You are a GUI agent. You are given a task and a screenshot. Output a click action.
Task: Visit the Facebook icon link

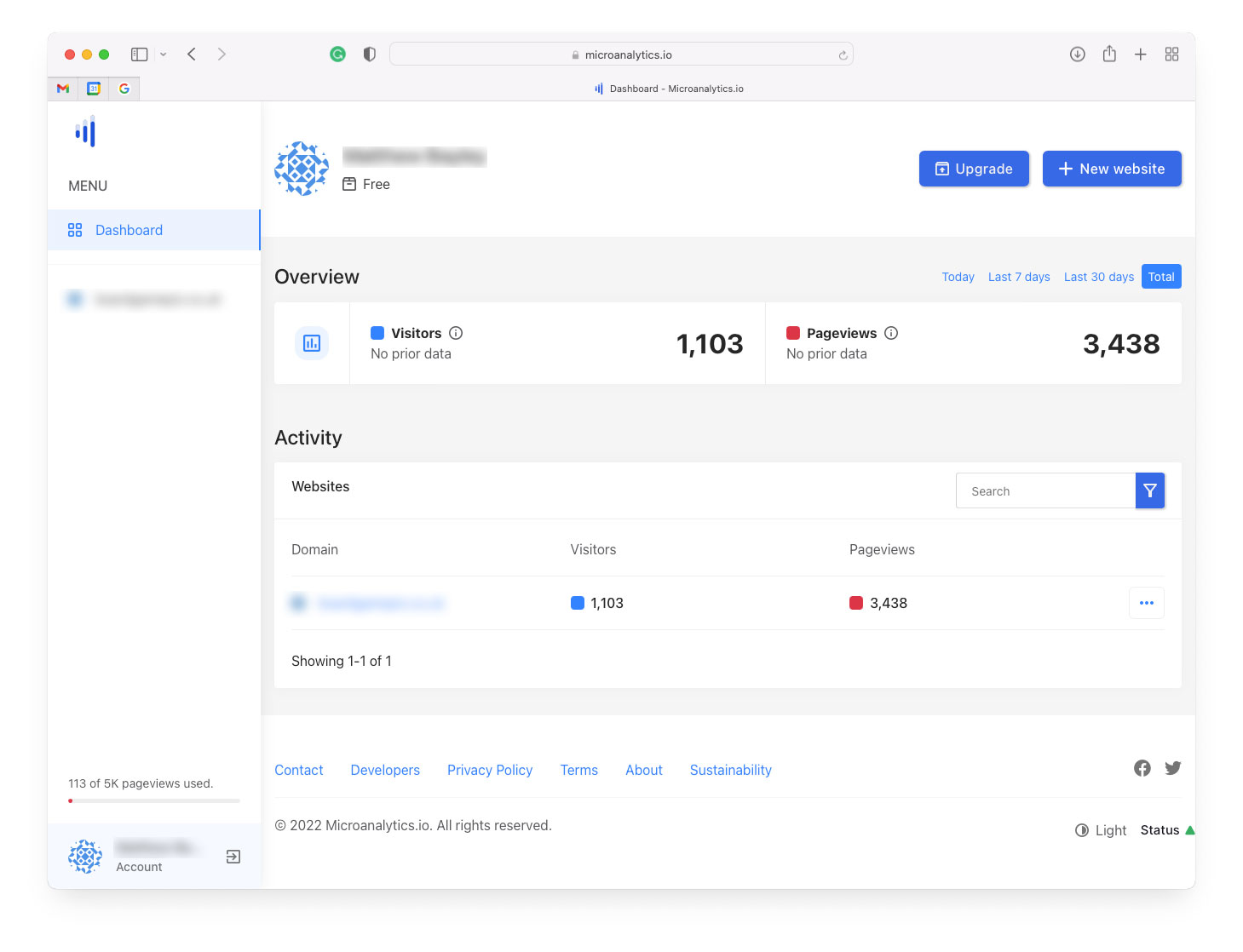point(1142,768)
